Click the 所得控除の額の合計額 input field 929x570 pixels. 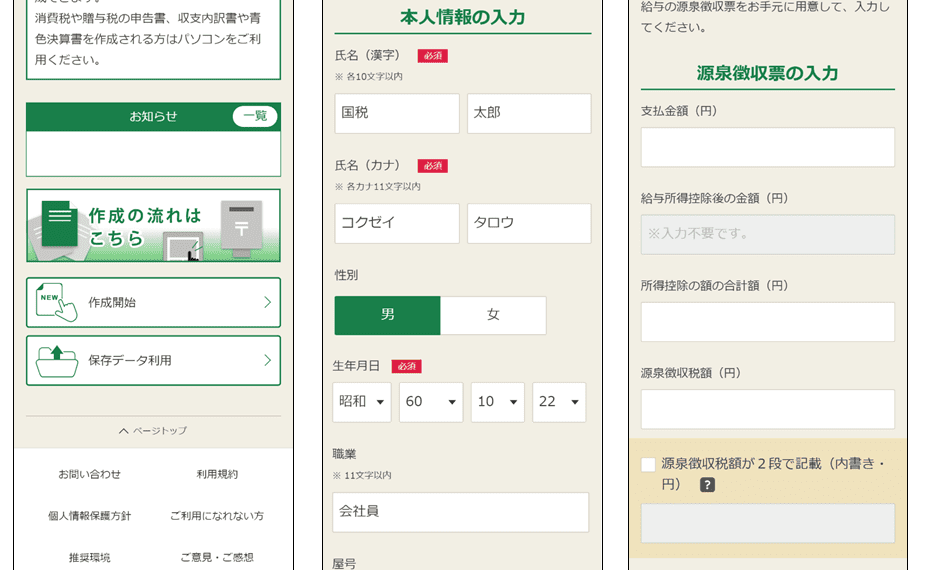coord(768,322)
